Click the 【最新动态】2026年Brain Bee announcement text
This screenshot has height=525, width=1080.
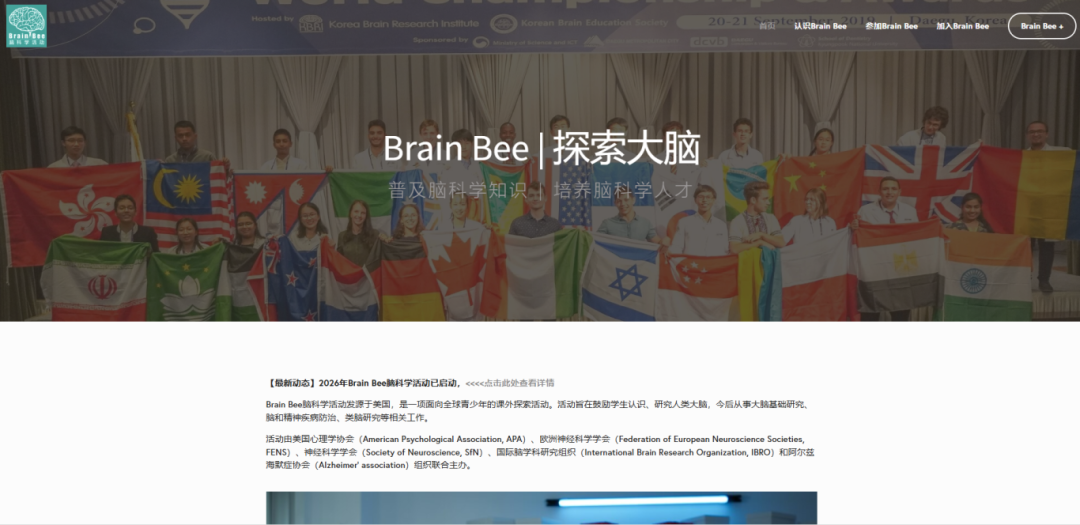pos(363,383)
